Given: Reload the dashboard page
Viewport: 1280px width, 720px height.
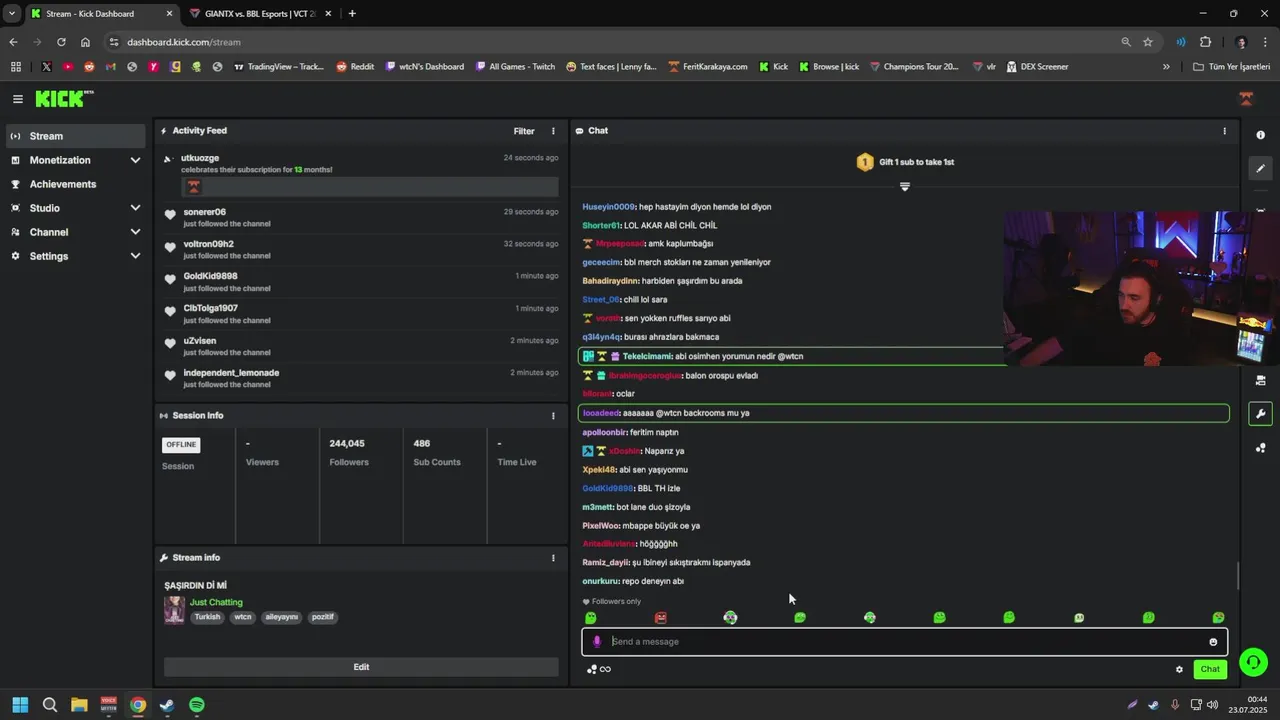Looking at the screenshot, I should point(61,42).
